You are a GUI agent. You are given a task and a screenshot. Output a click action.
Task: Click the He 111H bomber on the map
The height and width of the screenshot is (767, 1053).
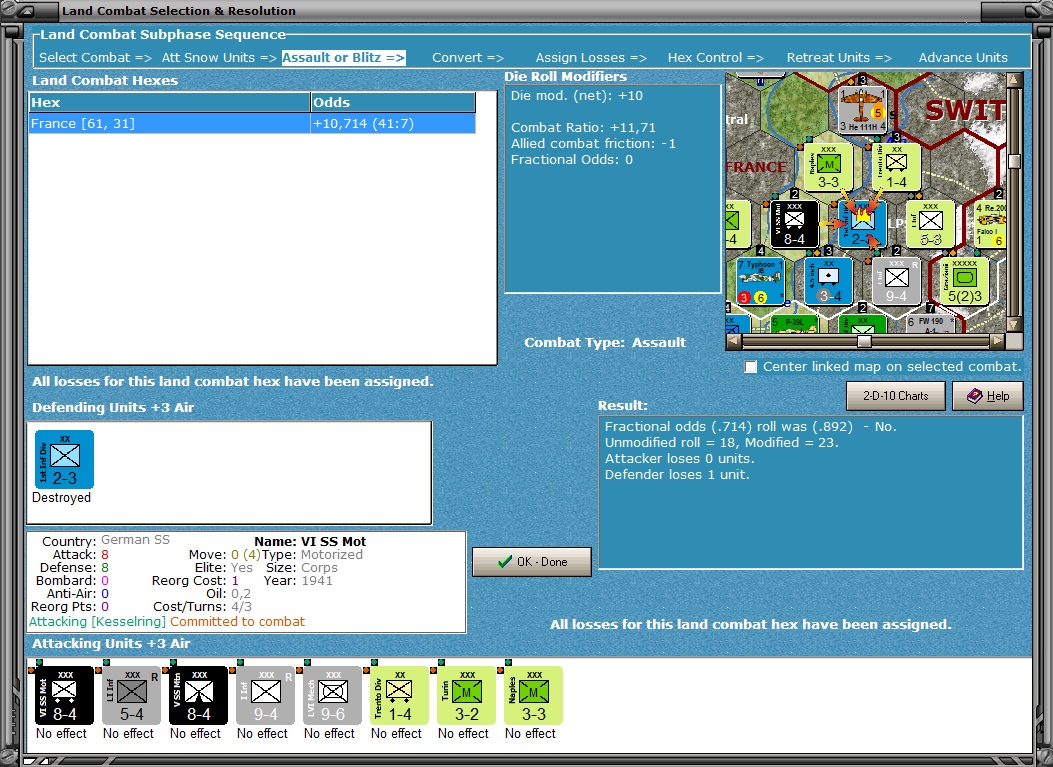(862, 109)
